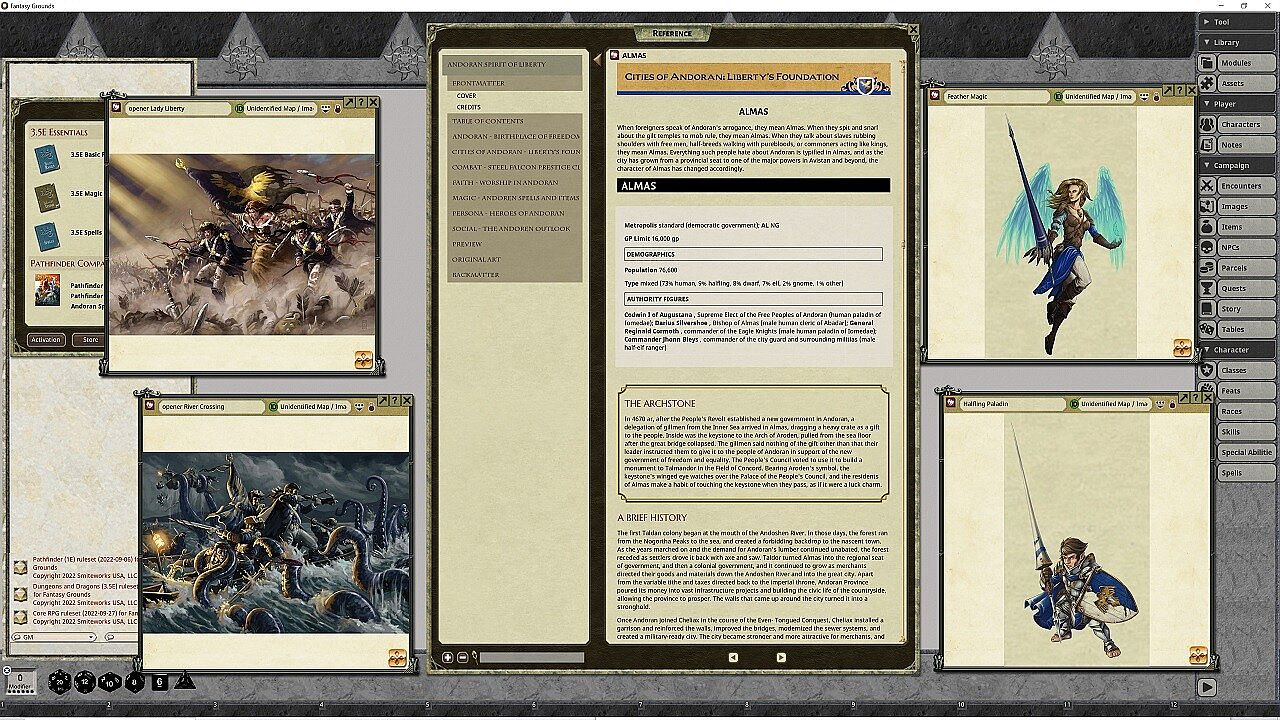The image size is (1280, 720).
Task: Expand all chapters with the plus button
Action: point(448,657)
